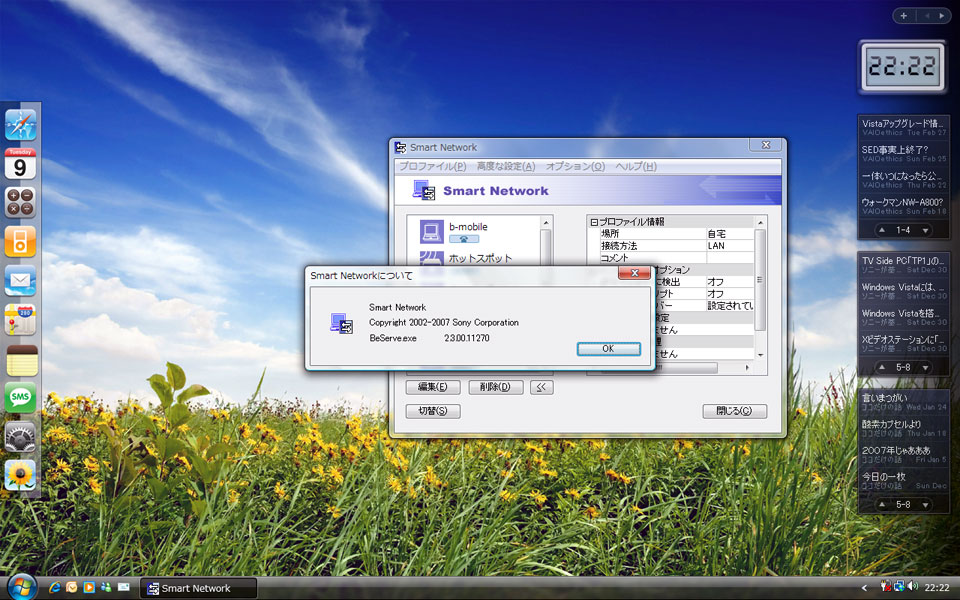Go to the next sidebar gadget page arrow
This screenshot has height=600, width=960.
click(x=942, y=16)
